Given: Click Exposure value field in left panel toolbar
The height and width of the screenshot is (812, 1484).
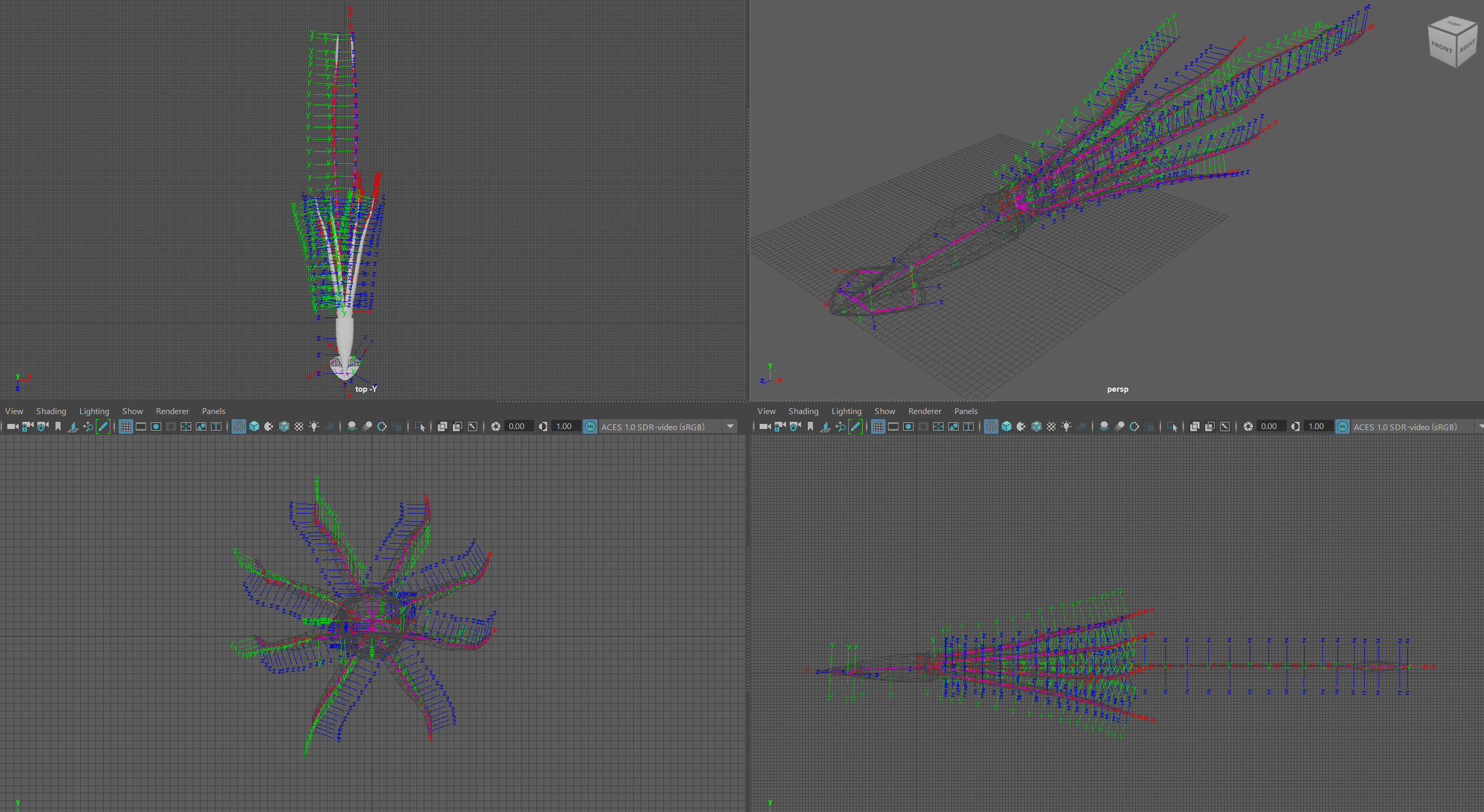Looking at the screenshot, I should [x=518, y=426].
